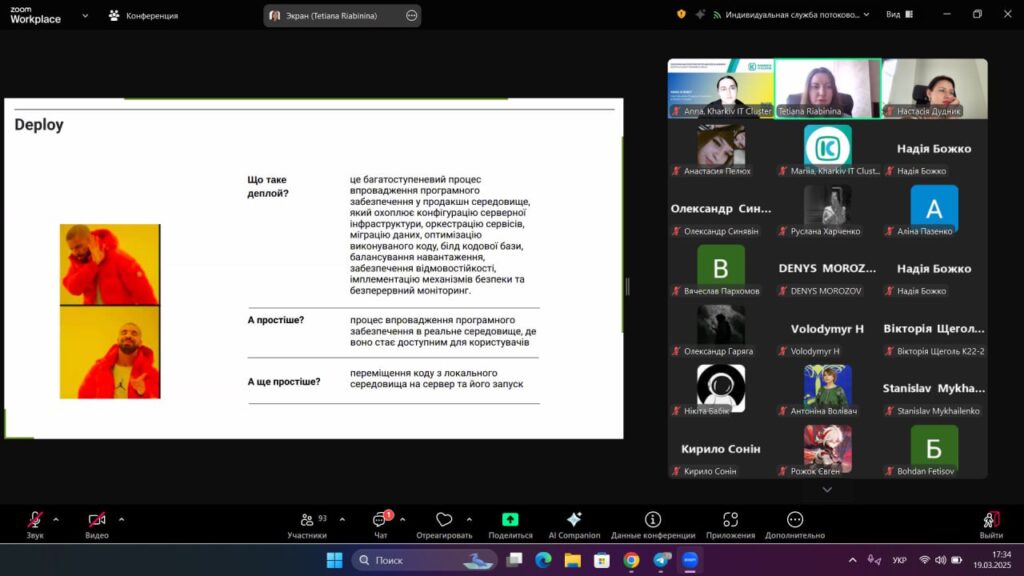Open Task View in the taskbar

click(515, 560)
